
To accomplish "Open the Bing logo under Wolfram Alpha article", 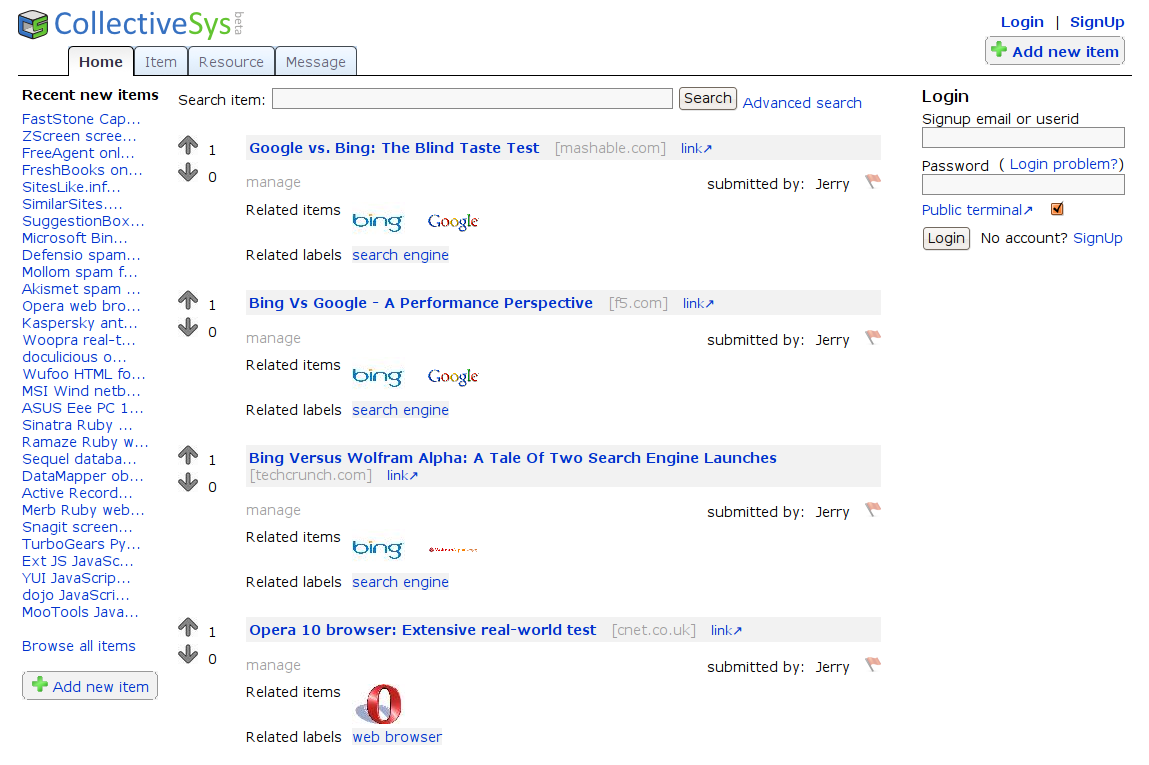I will pos(377,548).
